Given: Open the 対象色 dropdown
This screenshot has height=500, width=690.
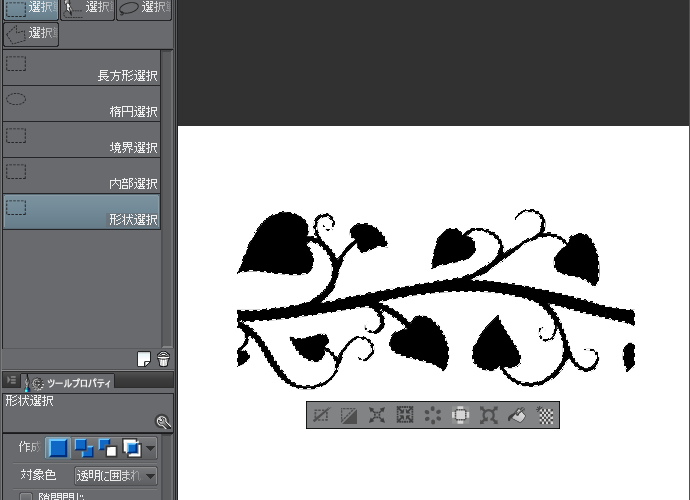Looking at the screenshot, I should [x=116, y=476].
